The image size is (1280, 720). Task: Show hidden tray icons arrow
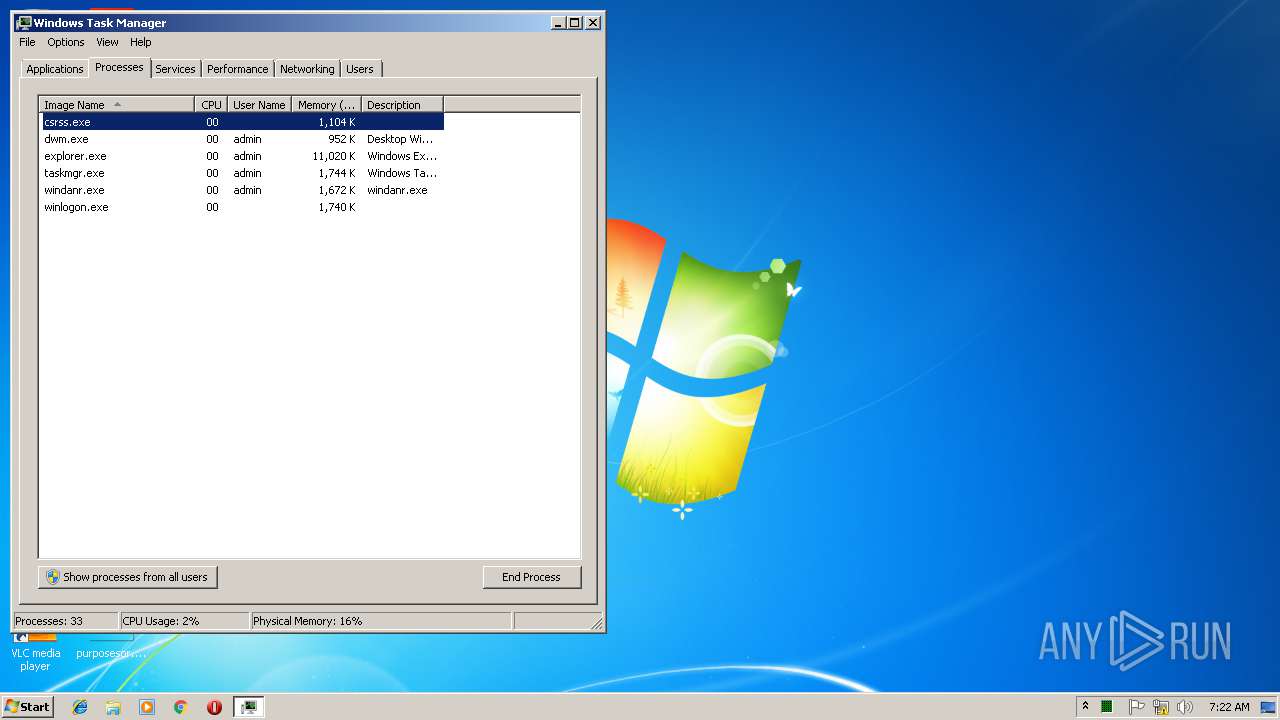tap(1085, 707)
